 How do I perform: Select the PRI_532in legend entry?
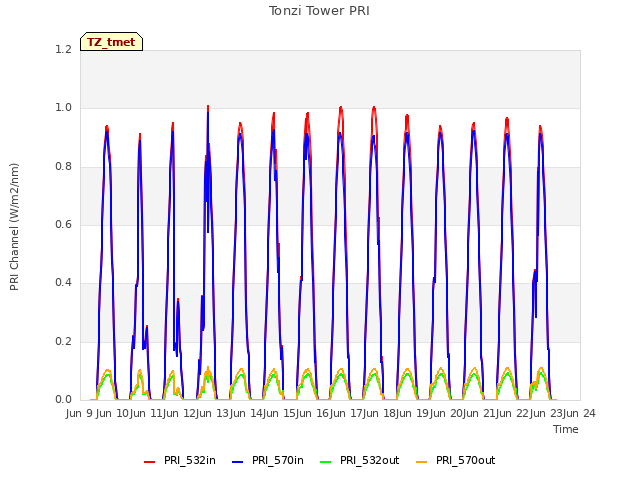pos(180,461)
